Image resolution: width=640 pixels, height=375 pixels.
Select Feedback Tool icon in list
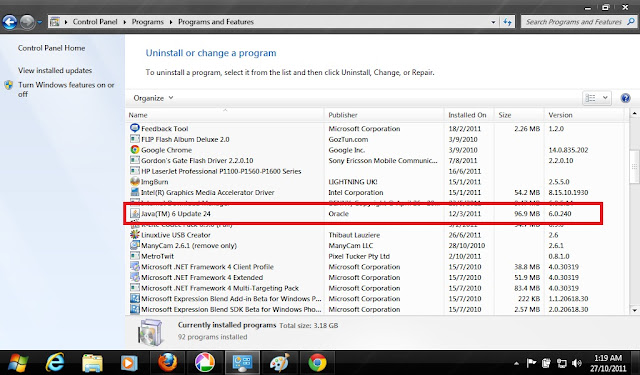[135, 128]
